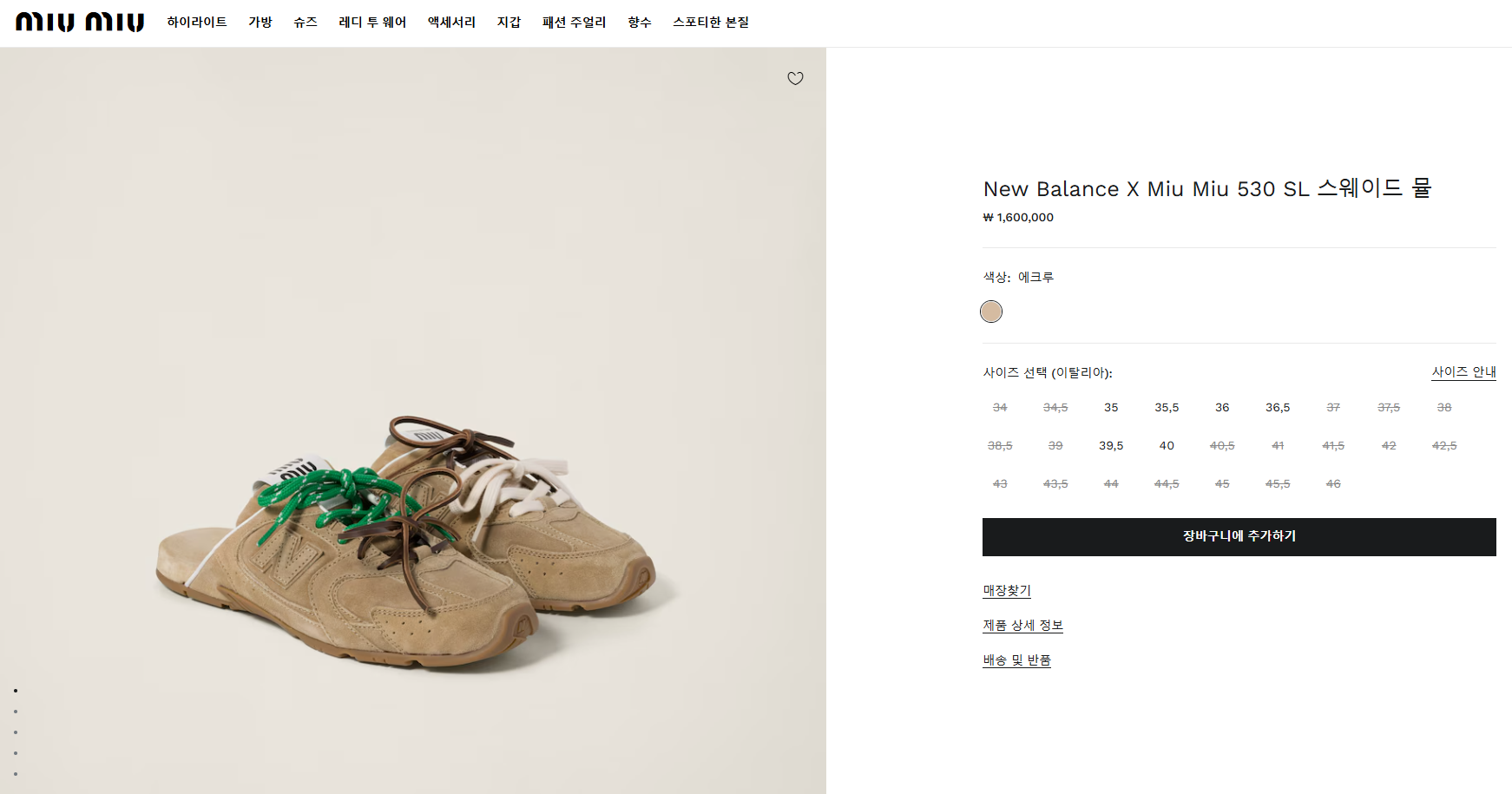The height and width of the screenshot is (794, 1512).
Task: Open the 레디 투 웨어 menu
Action: [x=372, y=22]
